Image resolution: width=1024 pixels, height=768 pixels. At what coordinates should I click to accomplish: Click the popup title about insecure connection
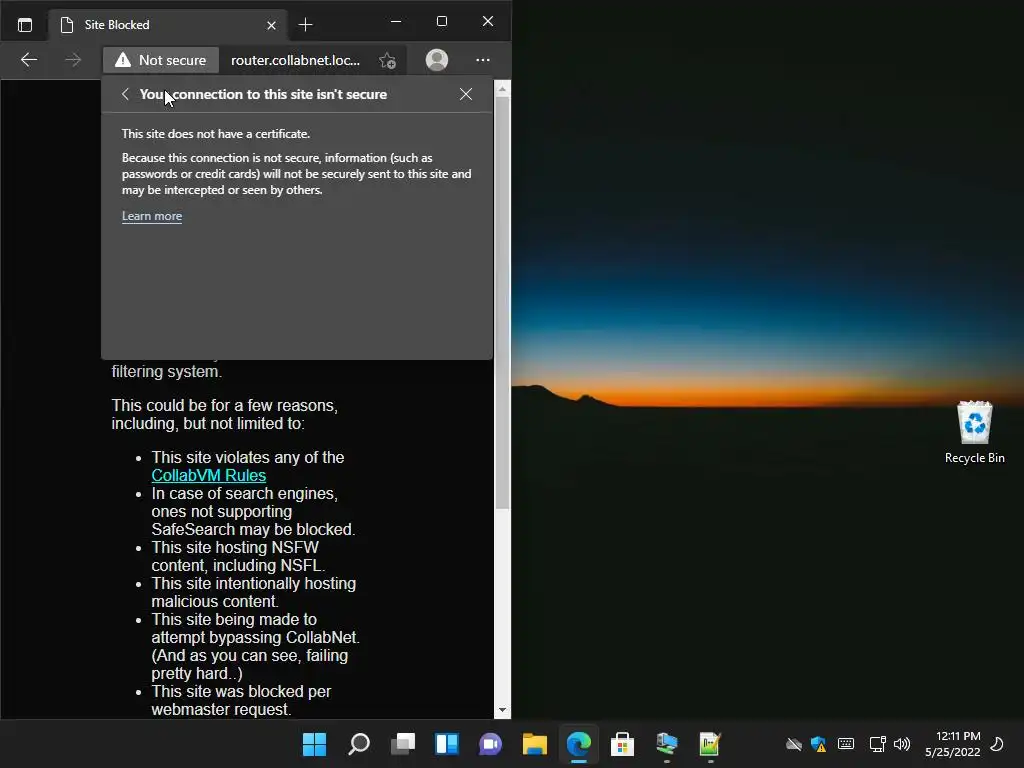pos(263,94)
